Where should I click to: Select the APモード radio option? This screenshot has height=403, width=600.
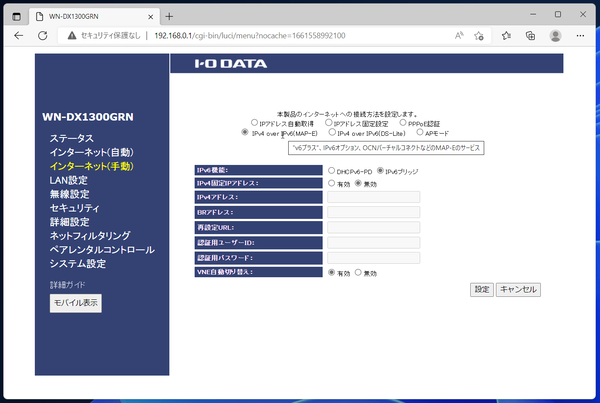(x=421, y=132)
